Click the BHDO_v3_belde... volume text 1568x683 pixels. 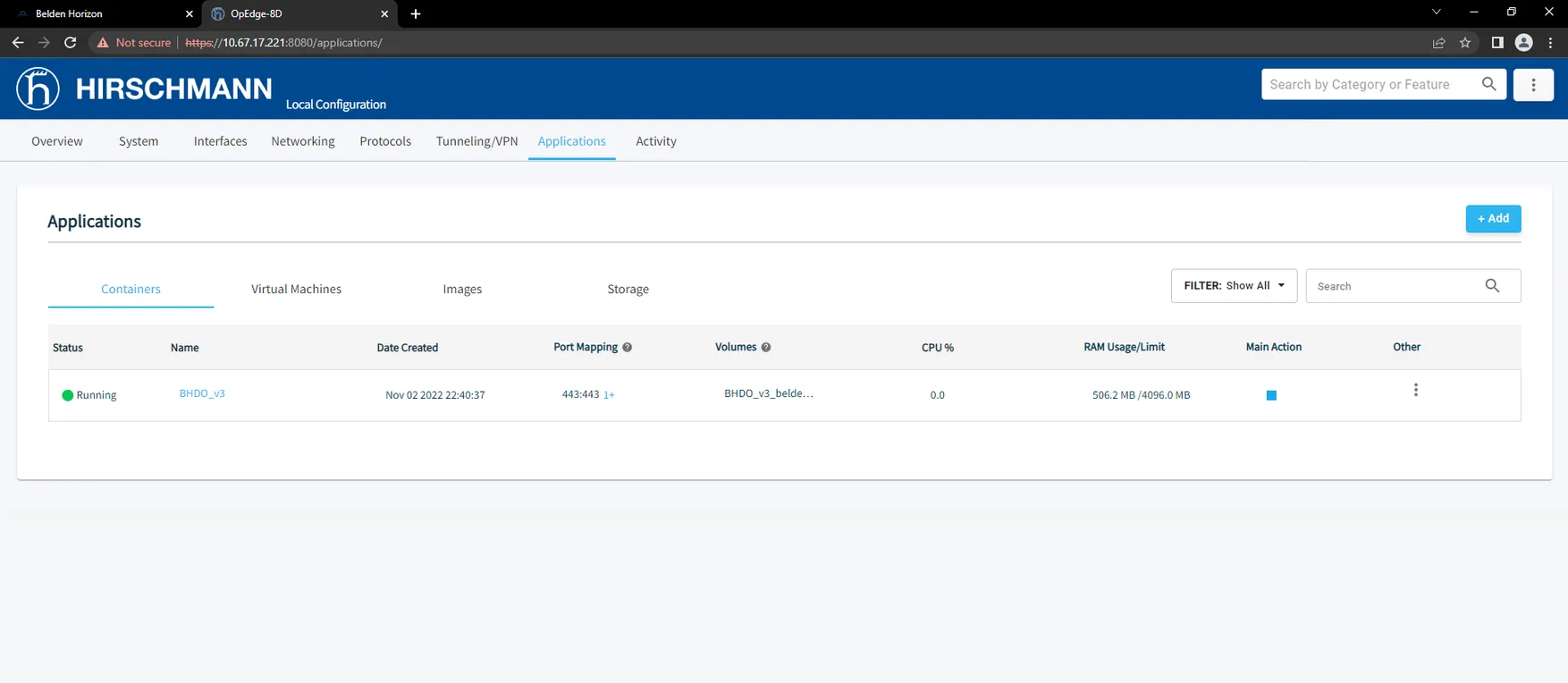click(x=769, y=393)
